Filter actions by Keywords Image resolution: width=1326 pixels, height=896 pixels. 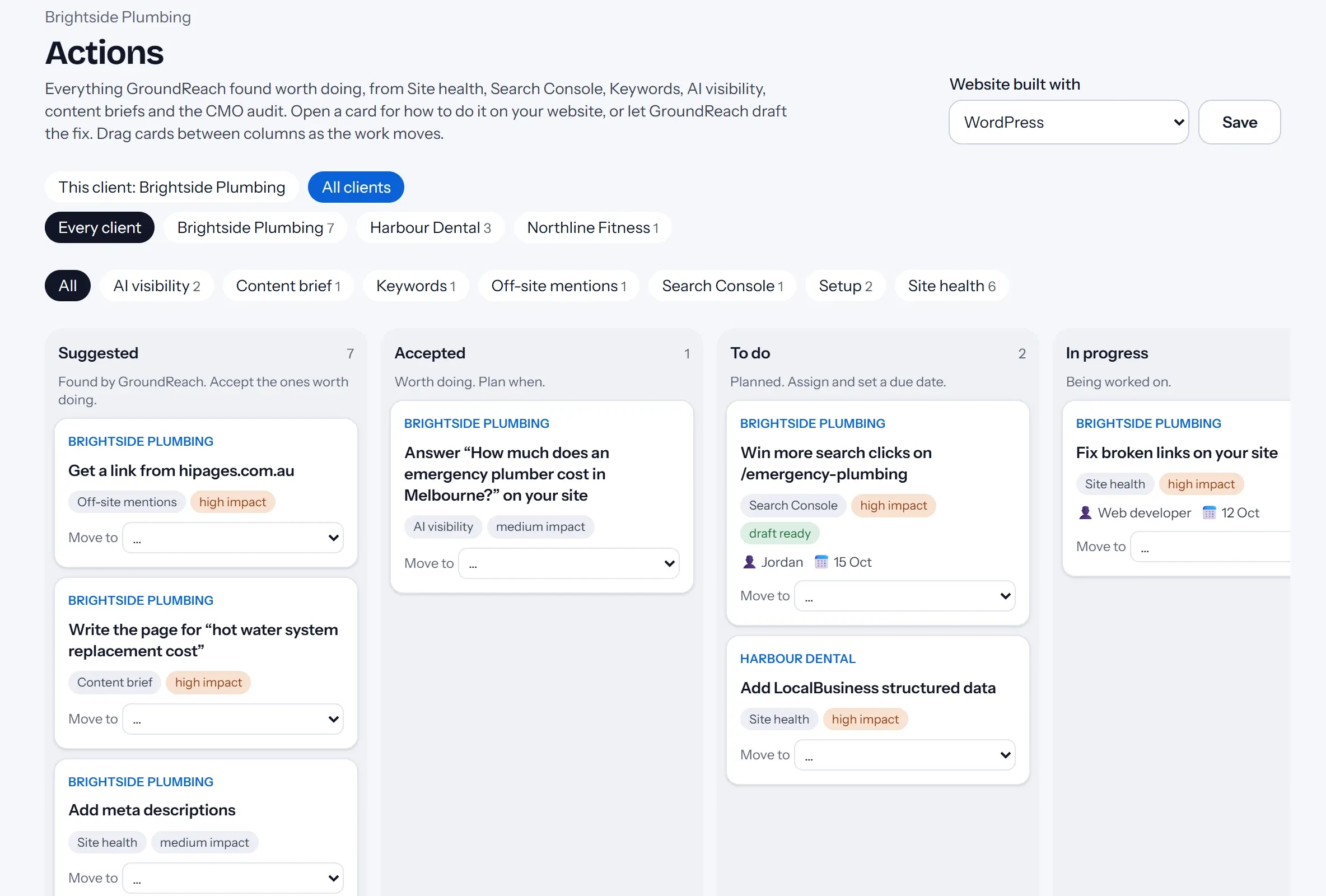point(415,286)
